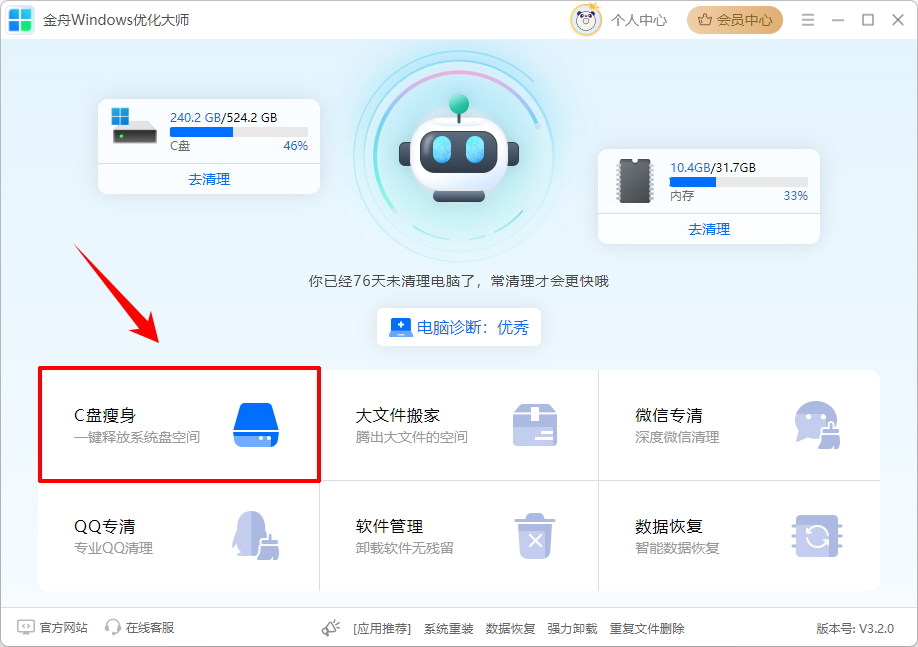
Task: Click the 46% disk usage value
Action: (x=296, y=146)
